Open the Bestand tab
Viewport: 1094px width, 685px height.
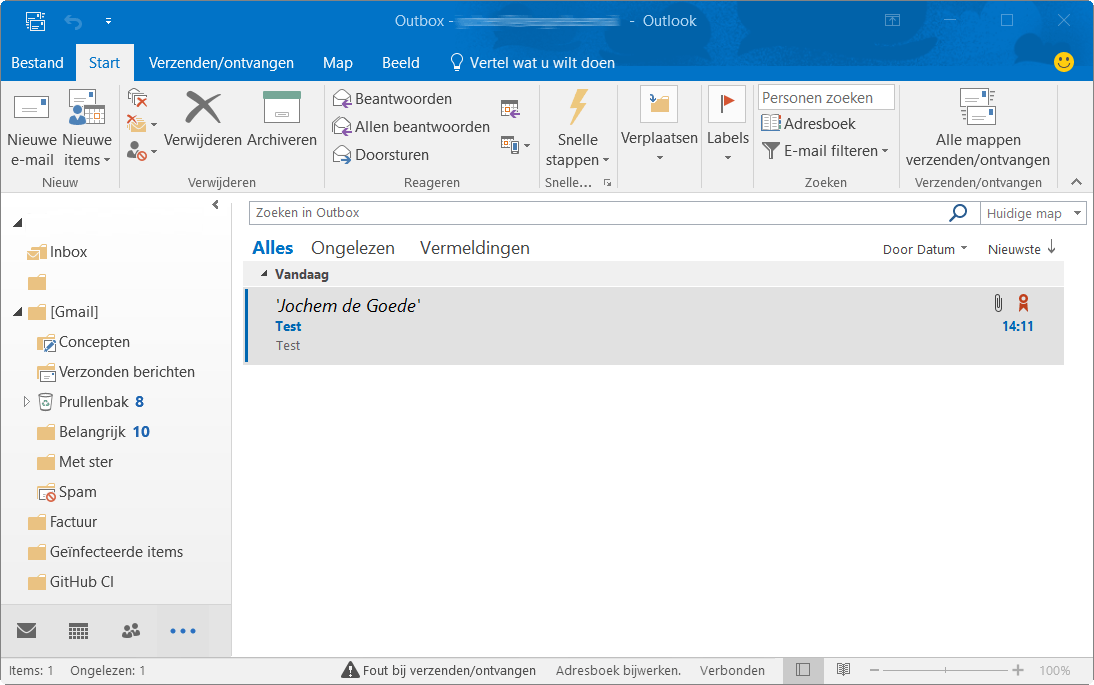[37, 63]
